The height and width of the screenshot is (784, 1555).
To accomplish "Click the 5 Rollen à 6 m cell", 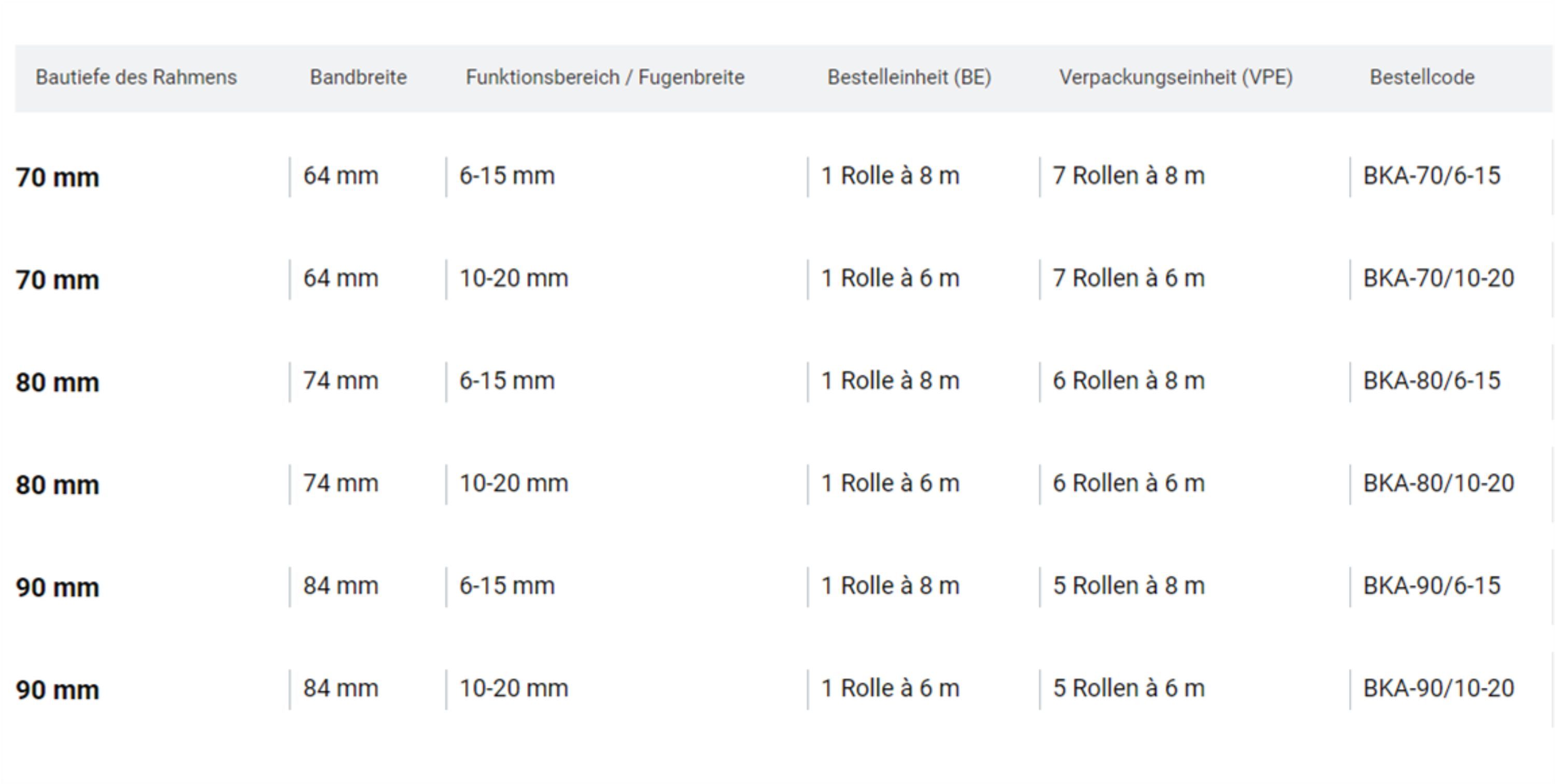I will [1129, 688].
